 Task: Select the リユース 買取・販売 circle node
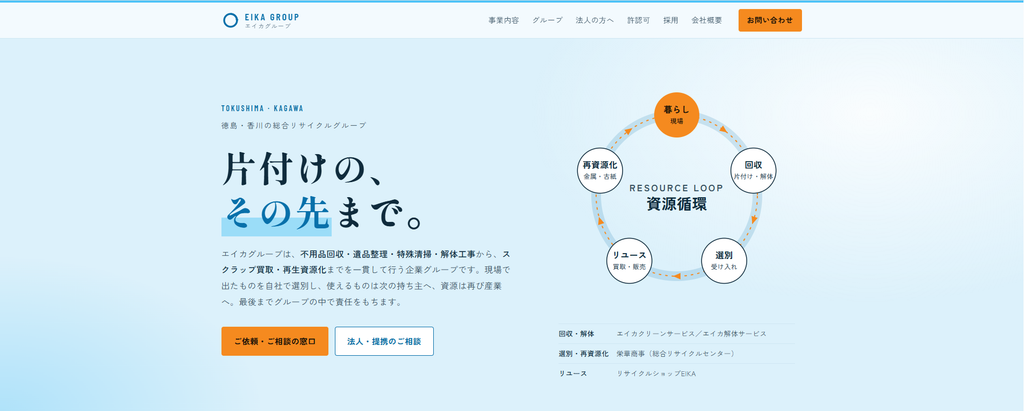629,261
